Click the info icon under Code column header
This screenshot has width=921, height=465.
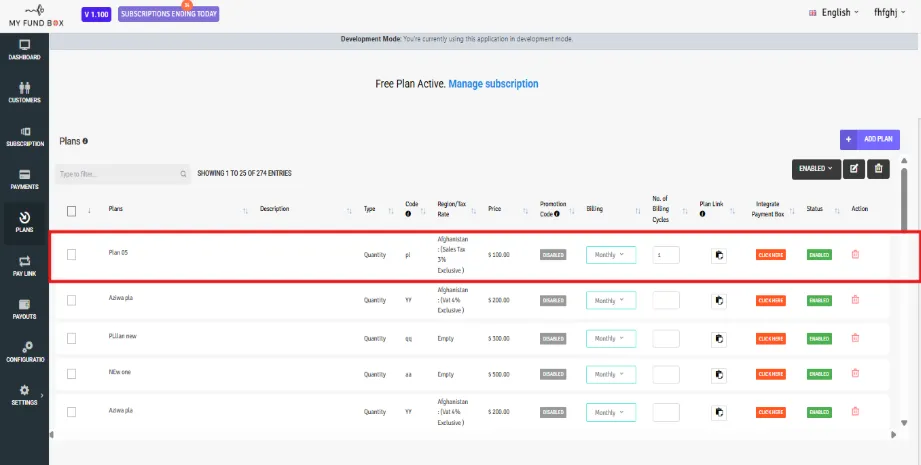pyautogui.click(x=408, y=214)
